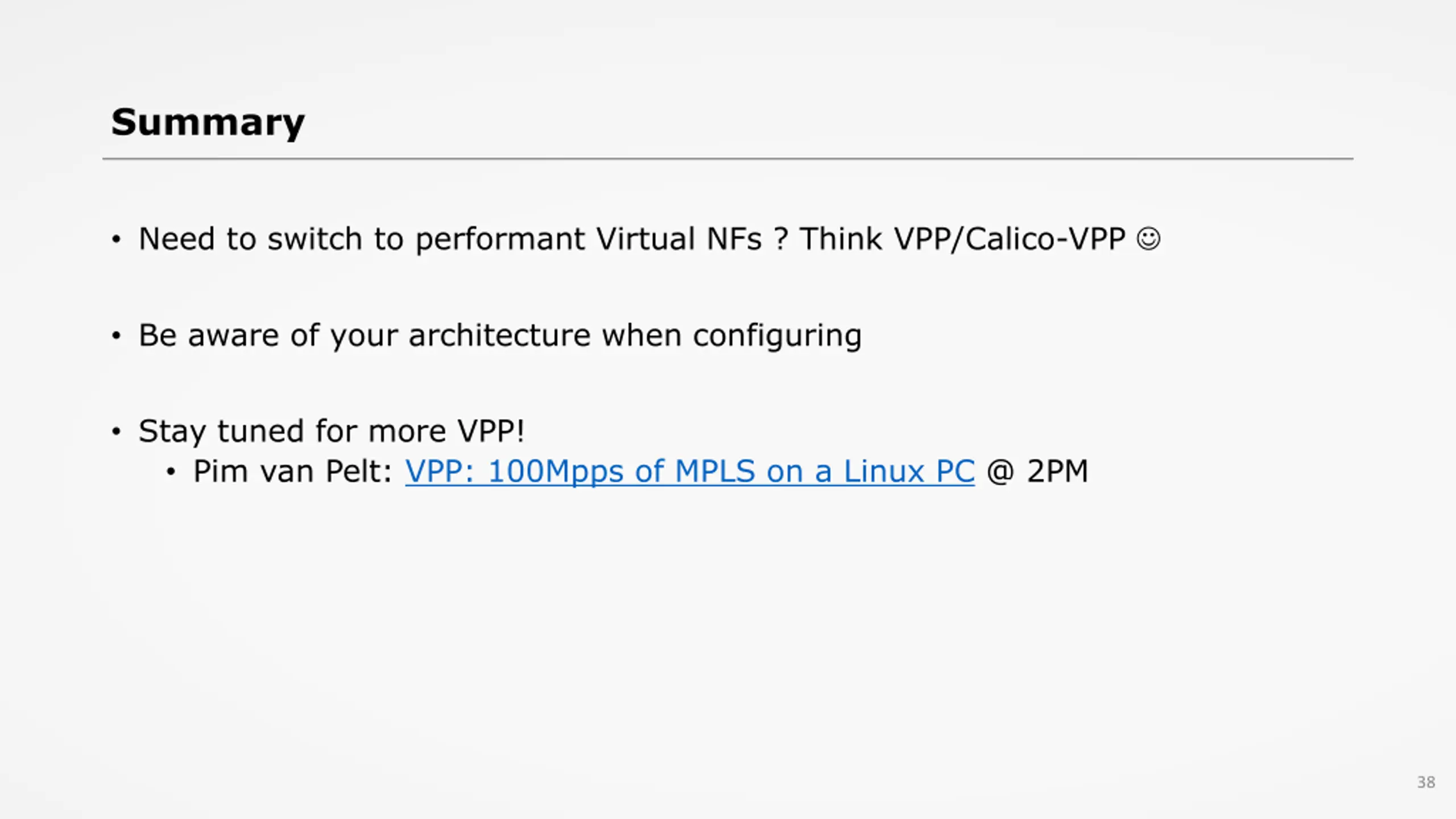Viewport: 1456px width, 819px height.
Task: Select the text 'Pim van Pelt:'
Action: point(293,471)
